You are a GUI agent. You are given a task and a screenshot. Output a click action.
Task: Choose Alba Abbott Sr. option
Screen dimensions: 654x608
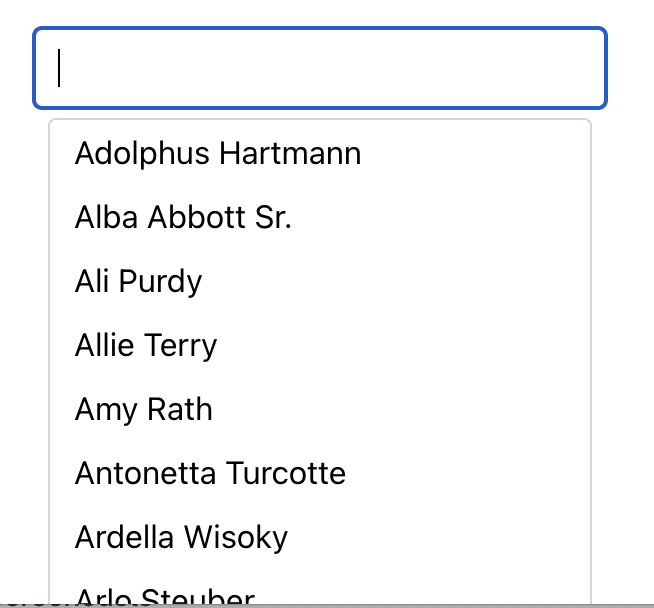(183, 218)
